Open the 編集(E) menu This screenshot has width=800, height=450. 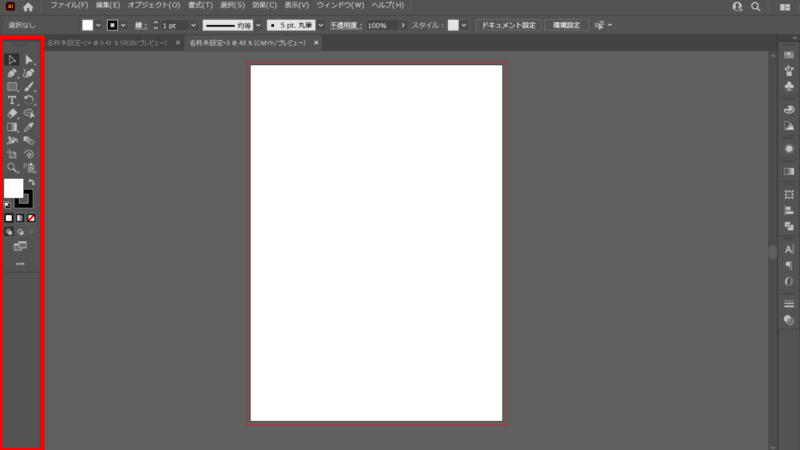tap(108, 5)
